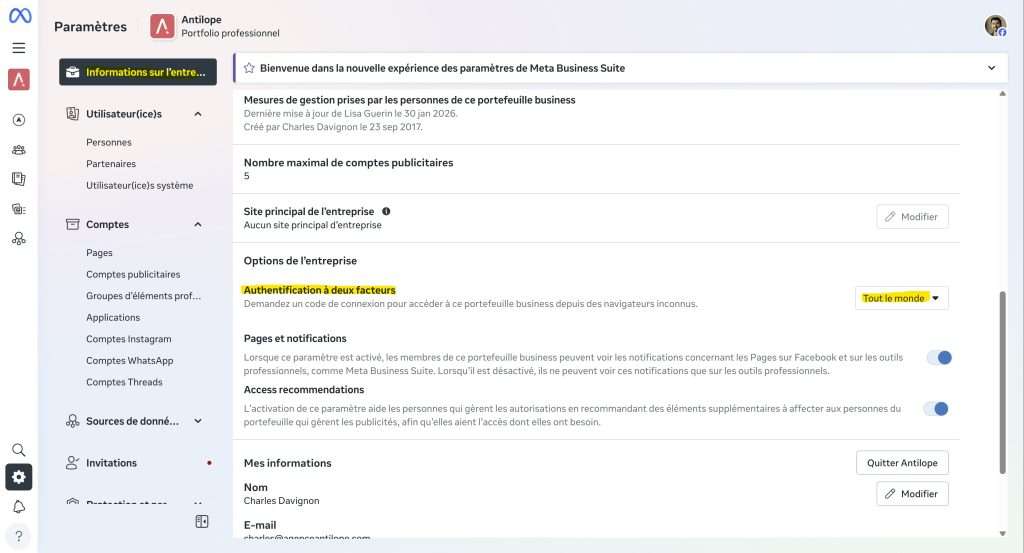Open the hamburger navigation menu
1024x553 pixels.
point(19,48)
